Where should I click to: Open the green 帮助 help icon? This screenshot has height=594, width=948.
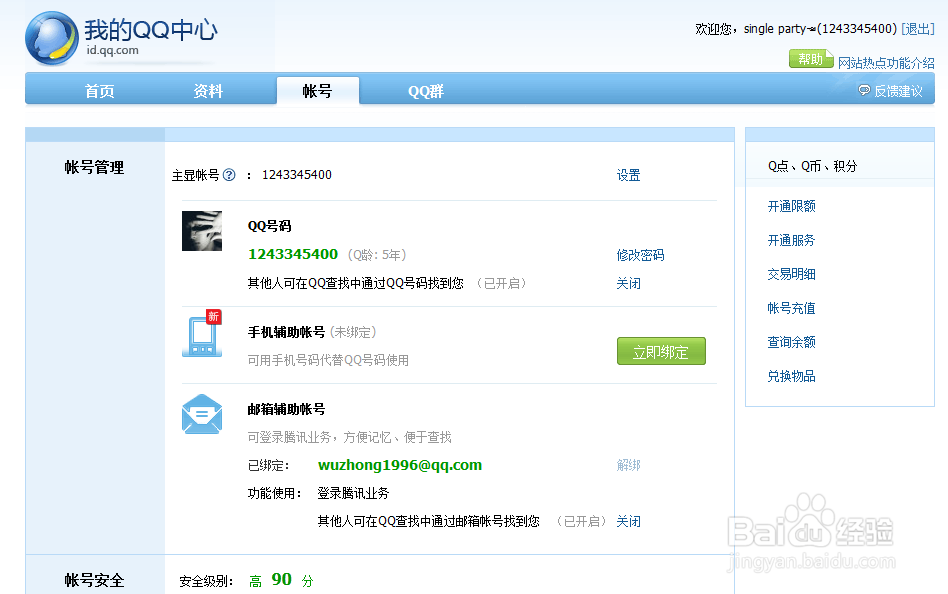tap(811, 59)
